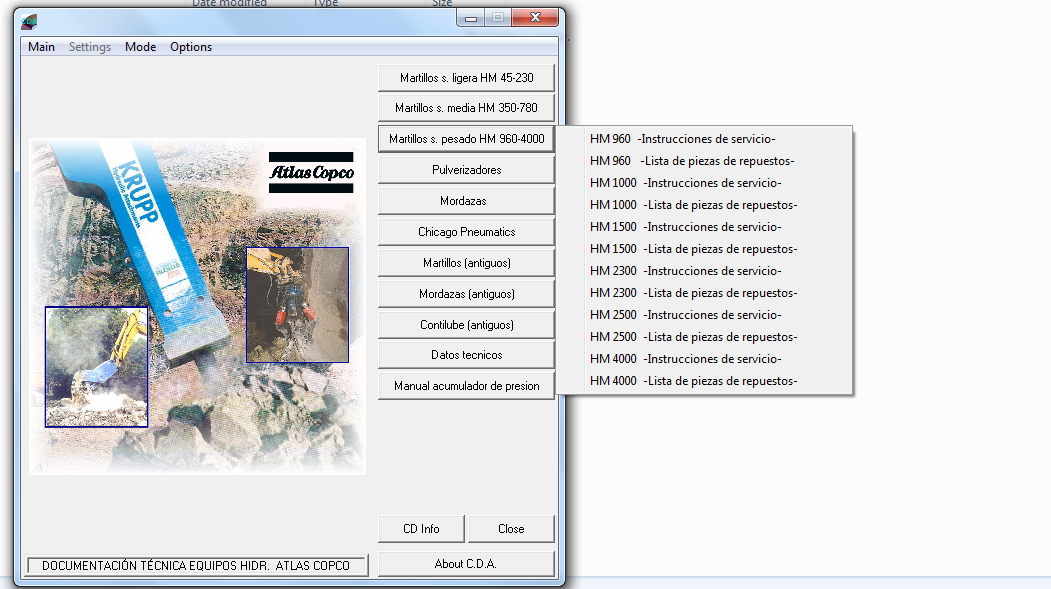Viewport: 1051px width, 589px height.
Task: Click Martillos s. ligera HM 45-230 button
Action: tap(467, 78)
